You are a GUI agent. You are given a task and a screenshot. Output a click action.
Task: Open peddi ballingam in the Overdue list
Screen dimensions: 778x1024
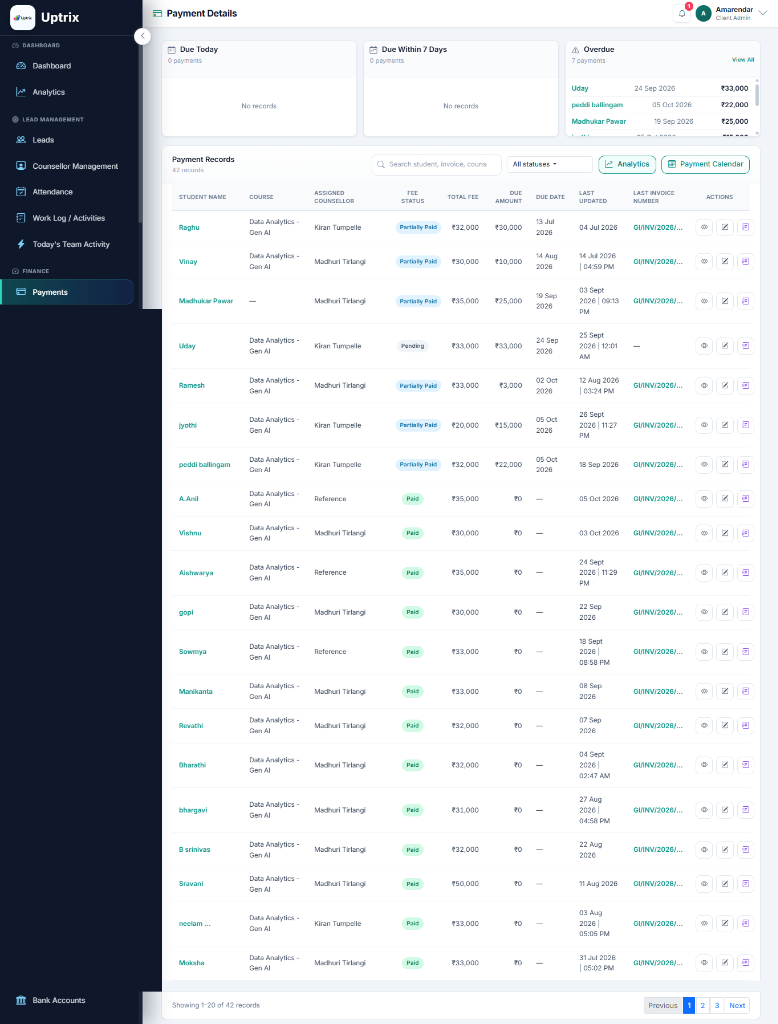point(597,104)
